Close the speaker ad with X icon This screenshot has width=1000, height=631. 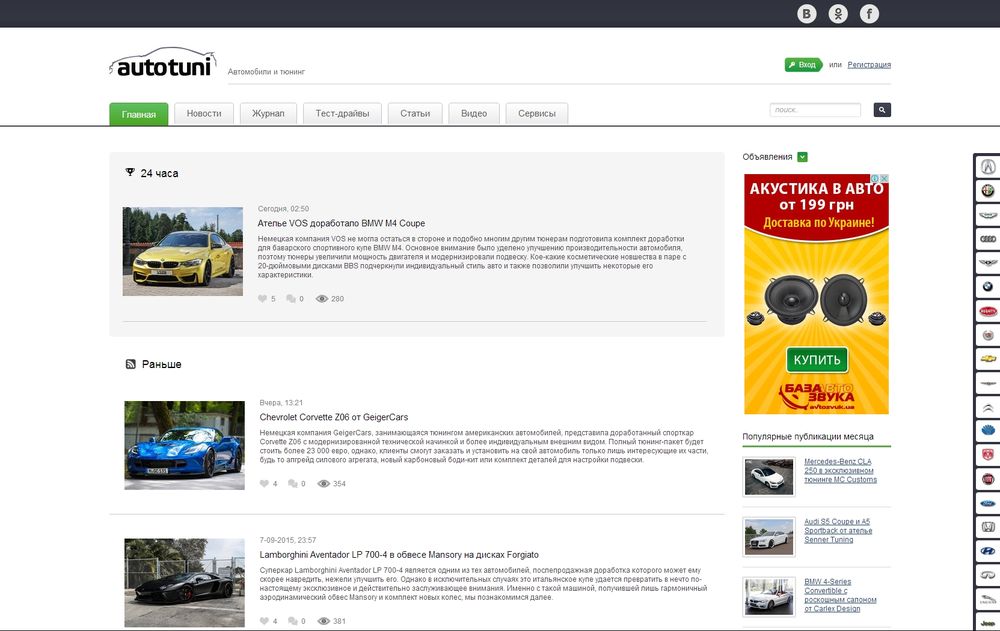click(885, 178)
